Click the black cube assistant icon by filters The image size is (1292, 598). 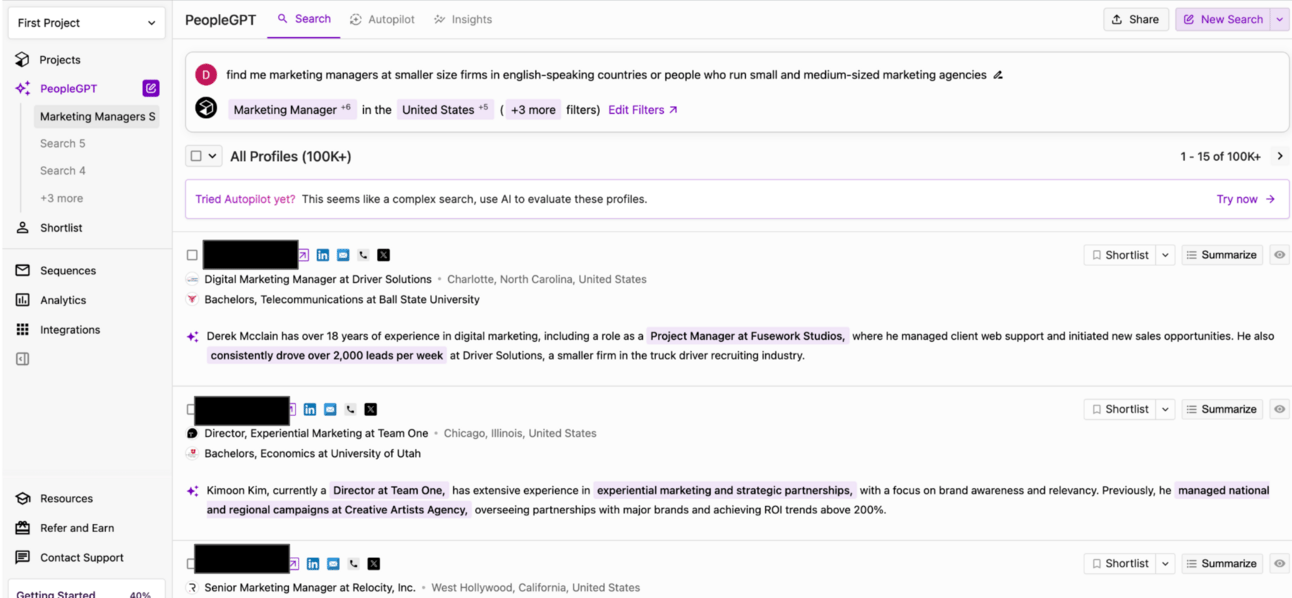[205, 108]
